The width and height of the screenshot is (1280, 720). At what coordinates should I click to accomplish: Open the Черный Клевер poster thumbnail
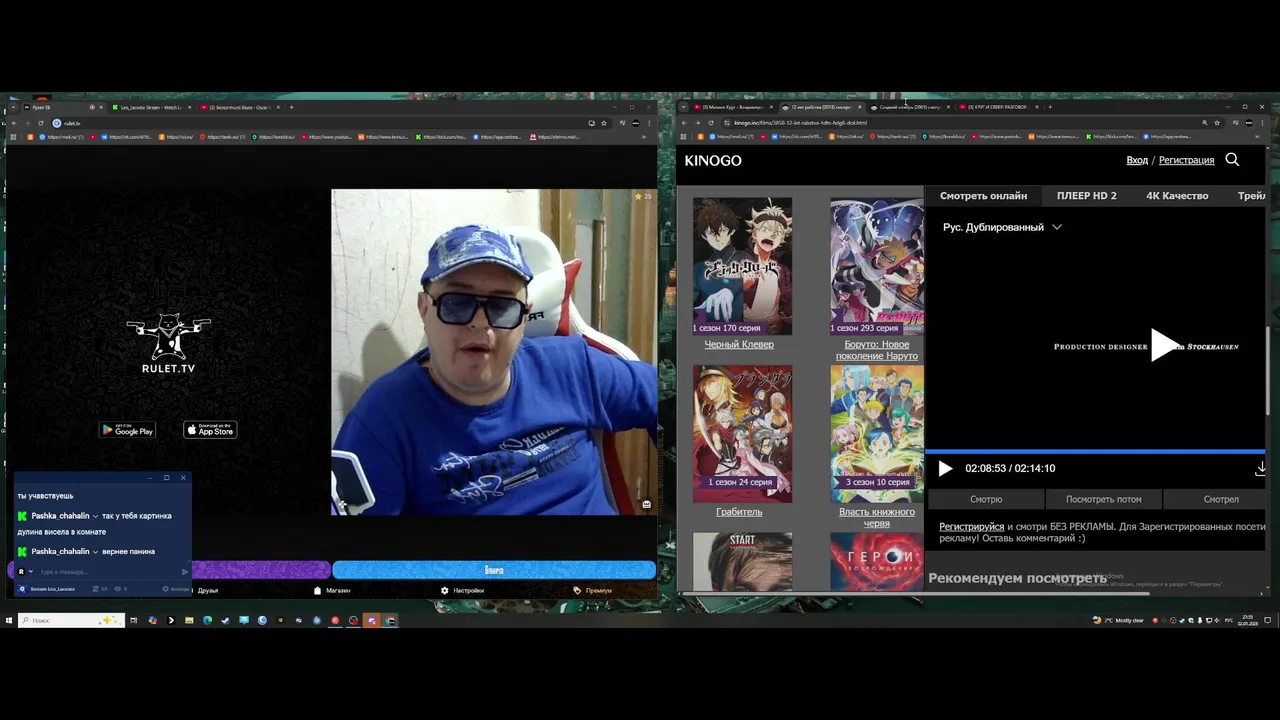(x=742, y=266)
